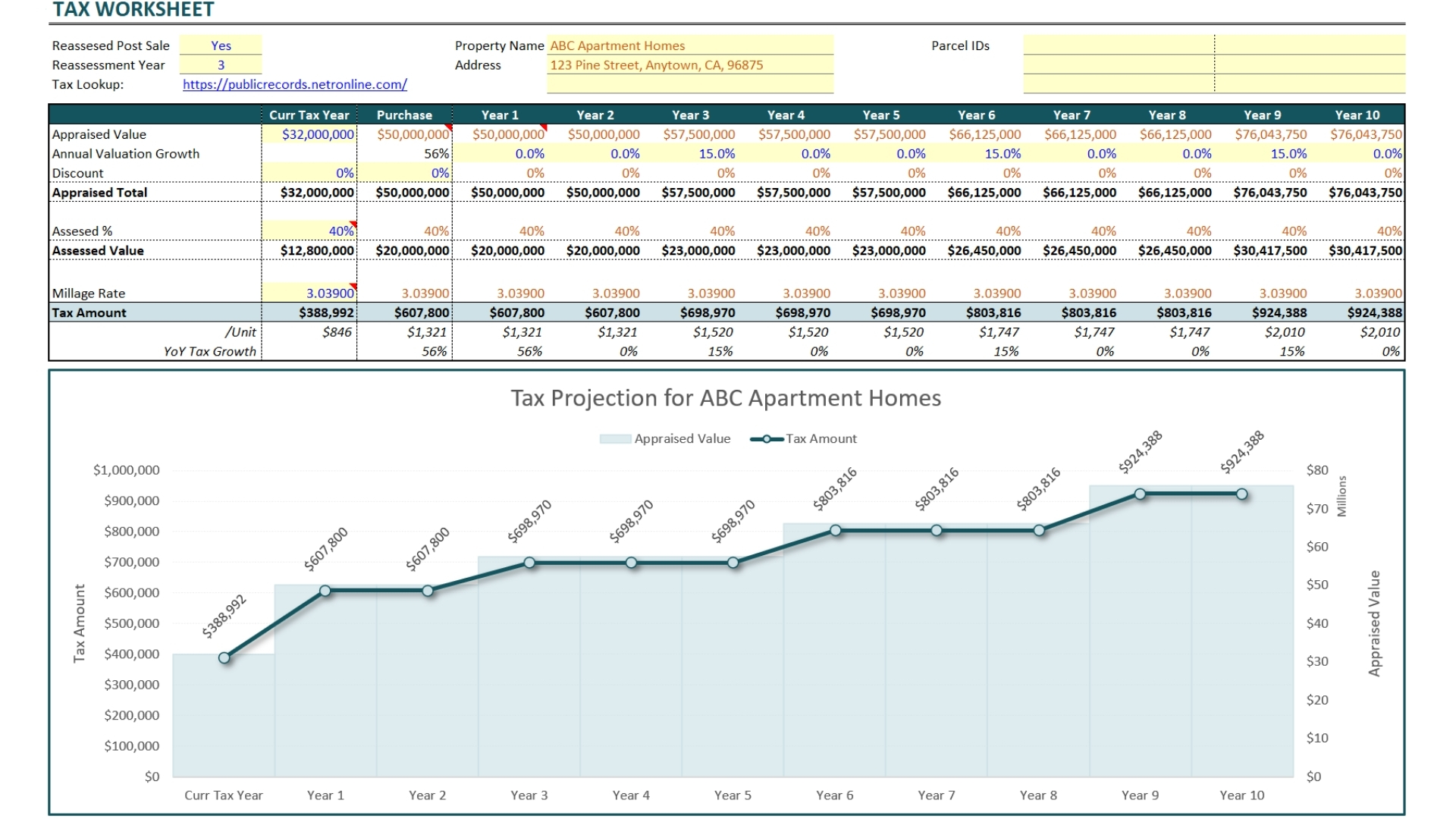The height and width of the screenshot is (819, 1456).
Task: Click the Curr Tax Year Appraised Value cell
Action: click(x=310, y=134)
